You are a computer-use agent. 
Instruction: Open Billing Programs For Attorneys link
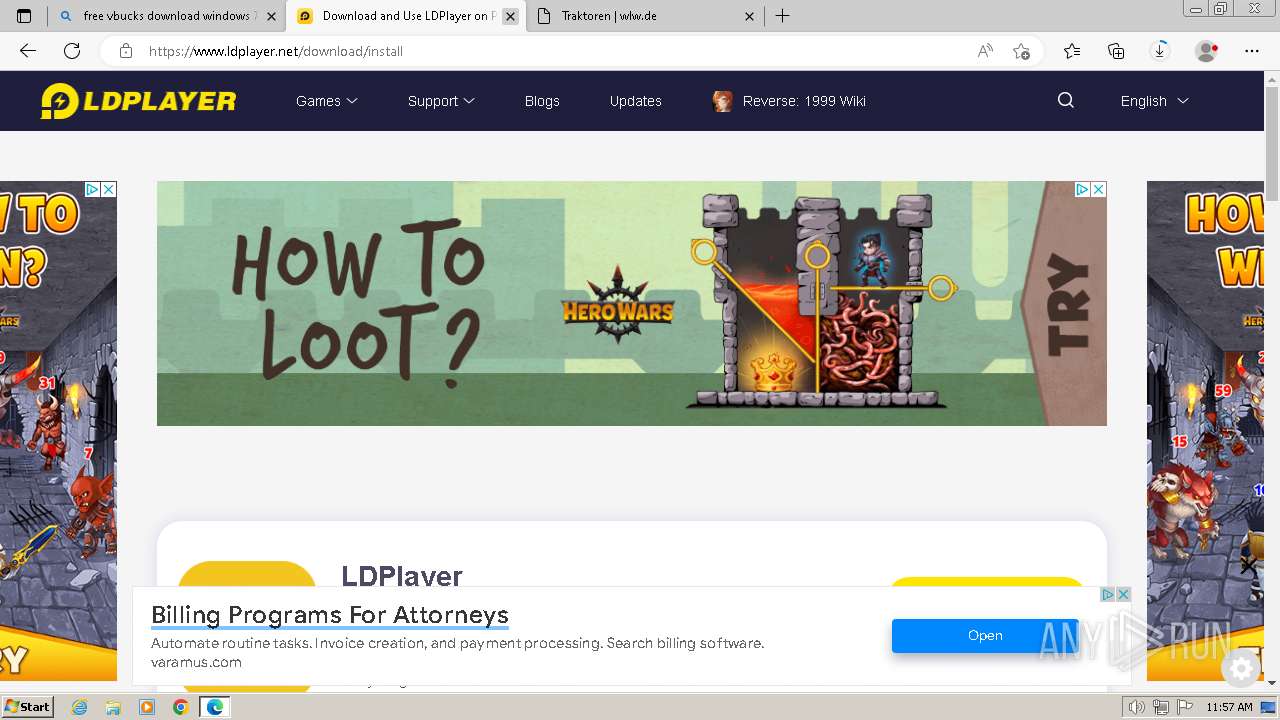[330, 615]
